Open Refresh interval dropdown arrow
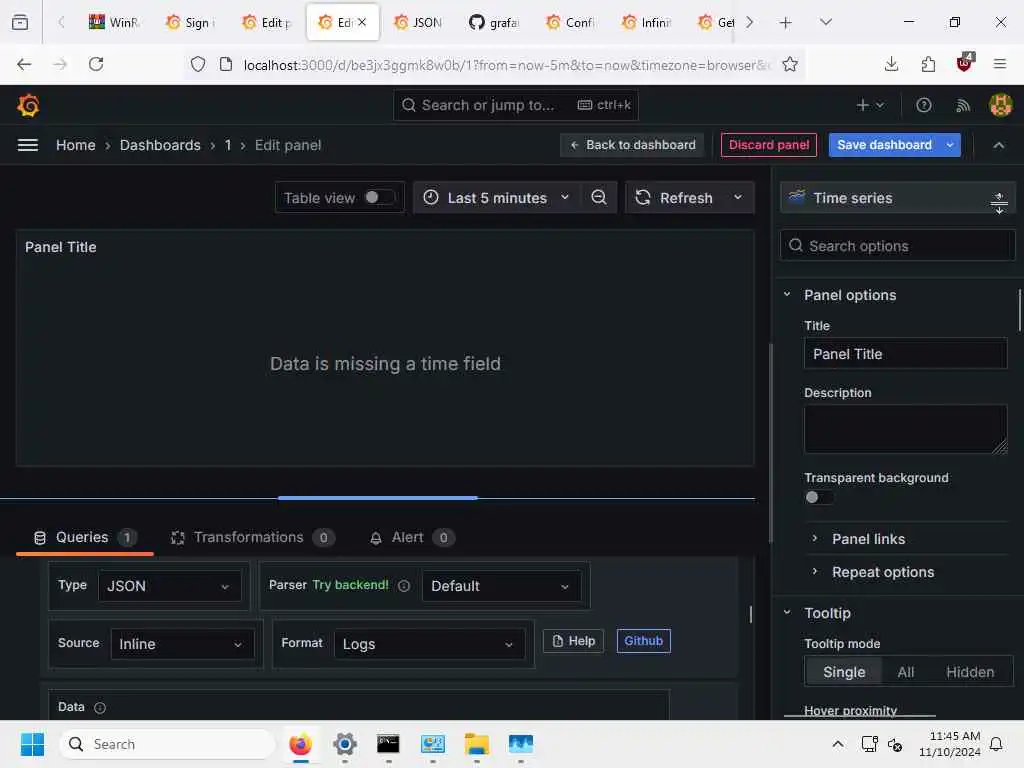Image resolution: width=1024 pixels, height=768 pixels. pos(738,197)
